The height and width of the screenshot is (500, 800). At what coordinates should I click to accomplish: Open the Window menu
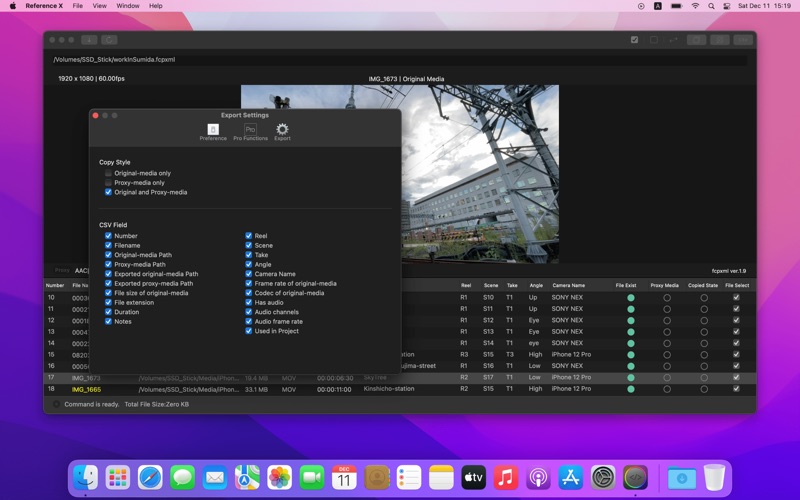[128, 6]
